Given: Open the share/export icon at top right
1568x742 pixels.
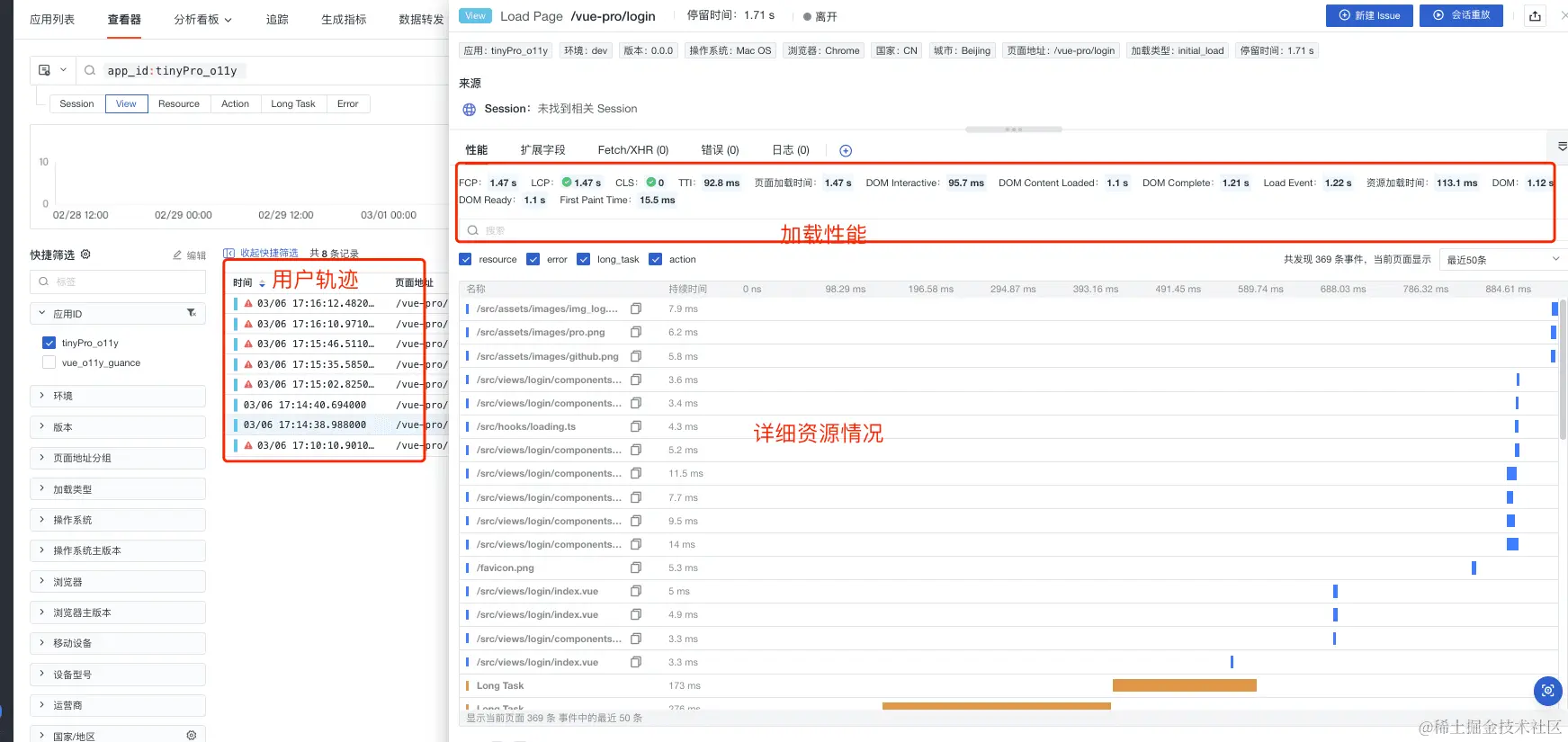Looking at the screenshot, I should click(x=1535, y=16).
